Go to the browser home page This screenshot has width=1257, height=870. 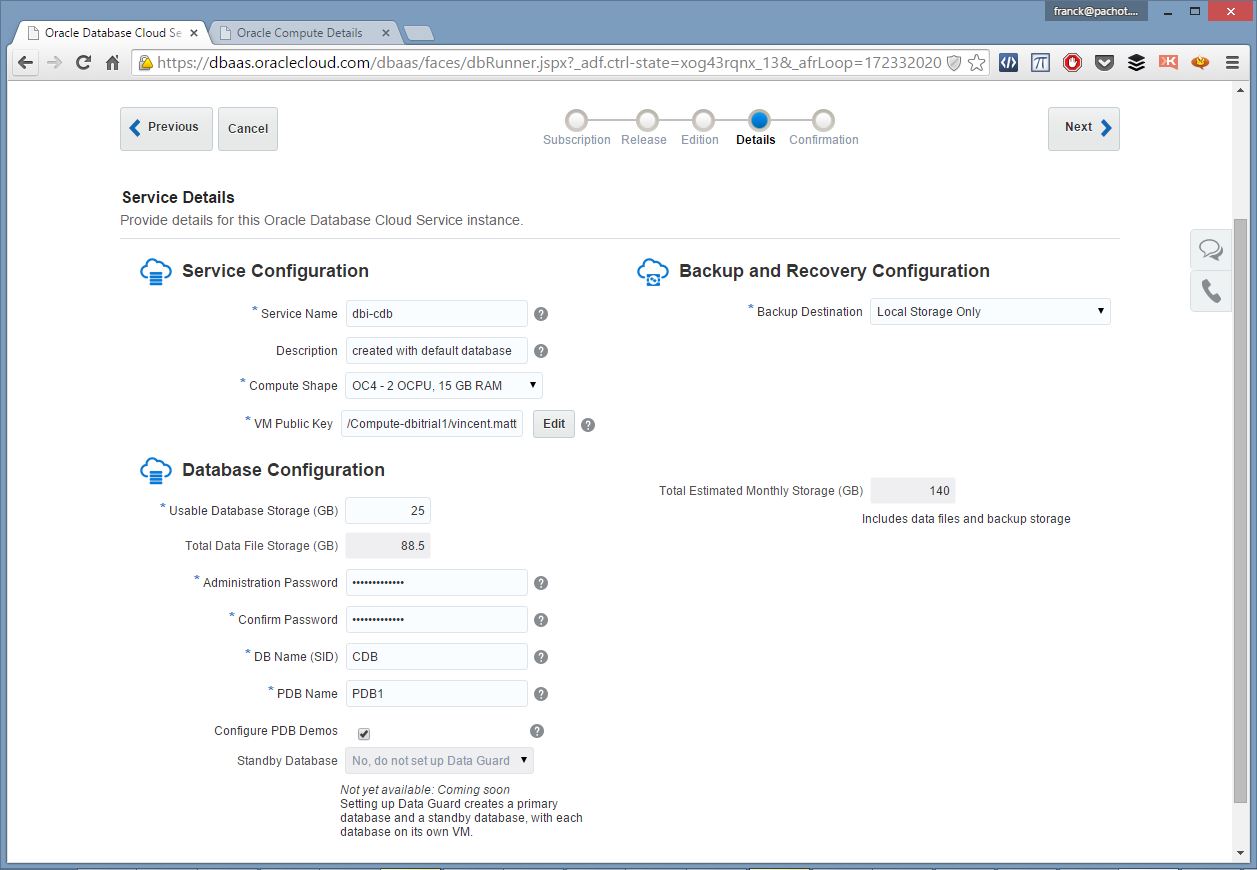click(112, 63)
